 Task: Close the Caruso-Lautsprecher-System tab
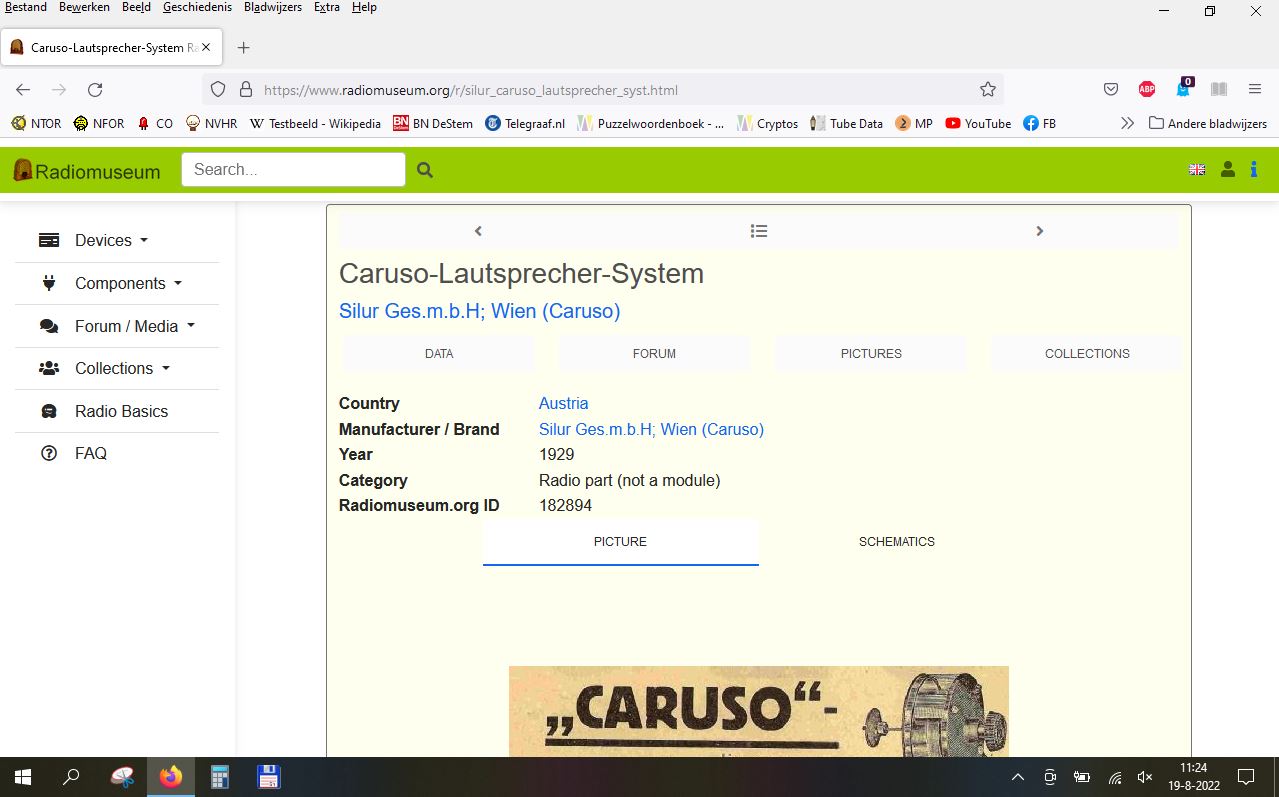206,48
